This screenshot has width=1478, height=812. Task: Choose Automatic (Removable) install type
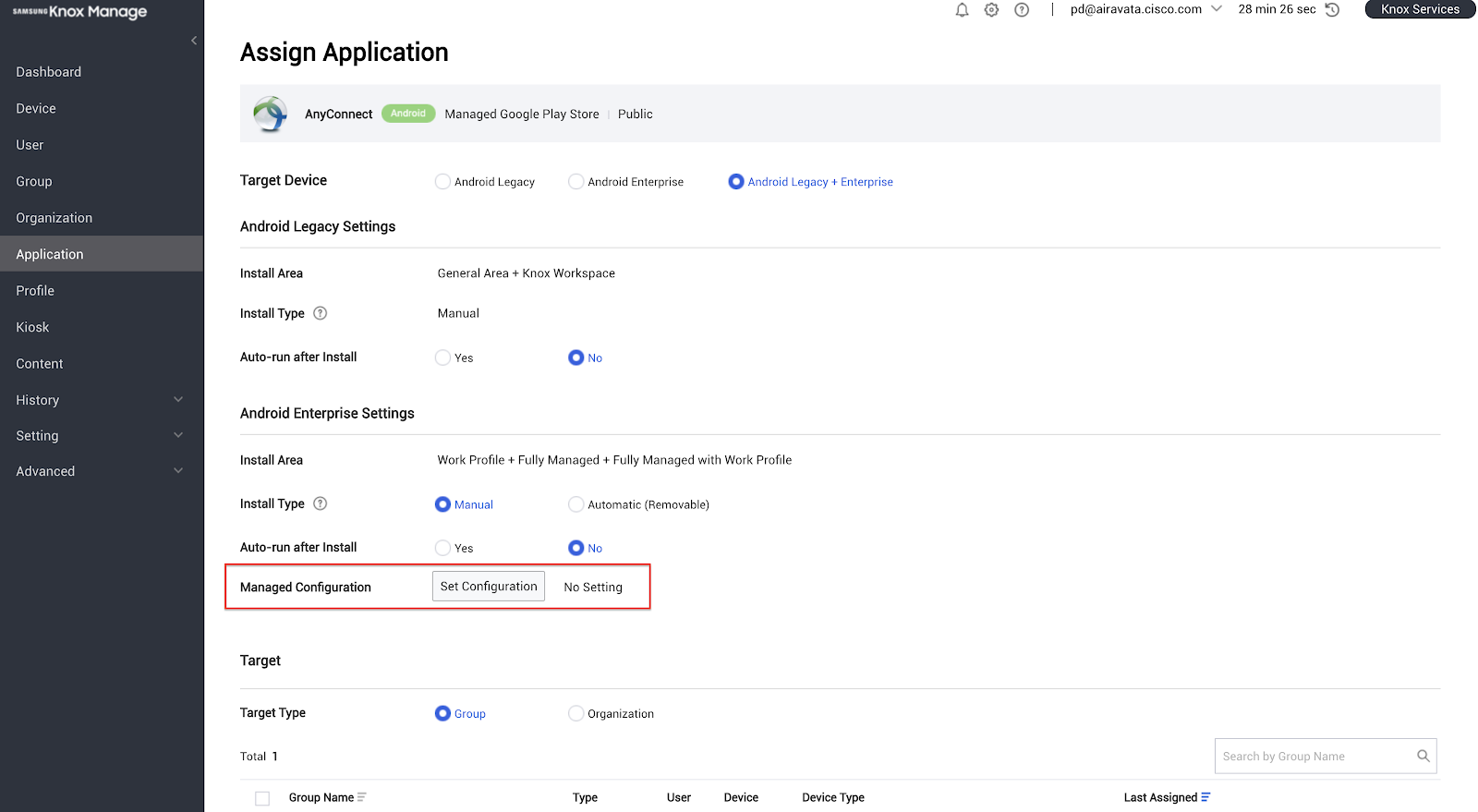click(x=575, y=504)
